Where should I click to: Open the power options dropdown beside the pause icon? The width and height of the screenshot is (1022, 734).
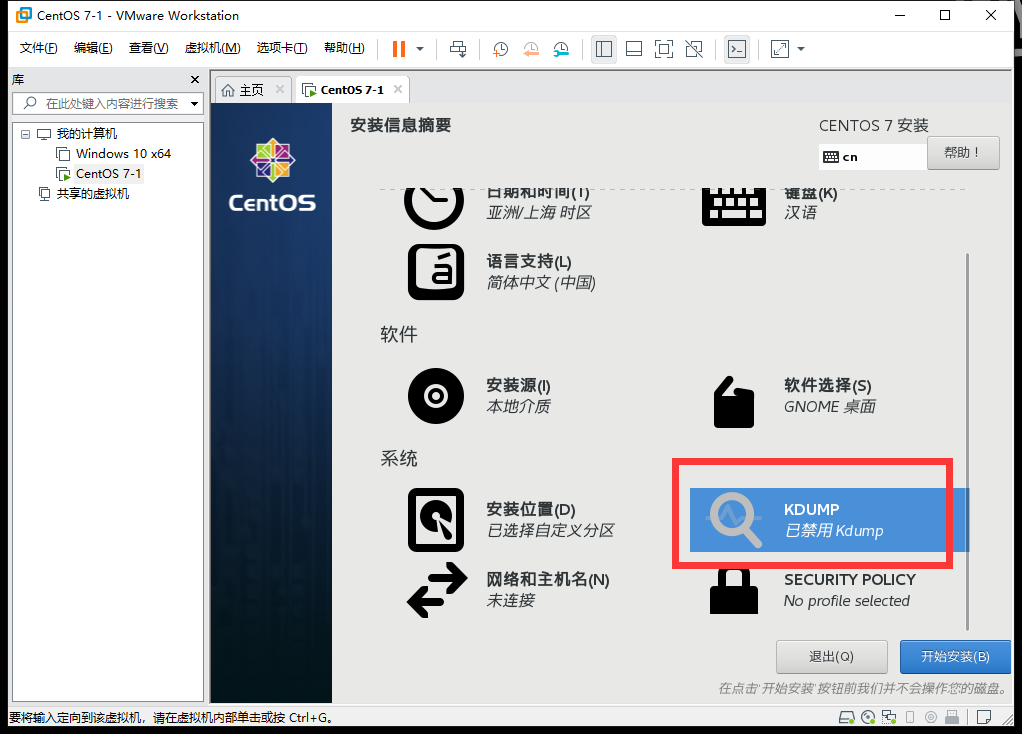pos(420,49)
